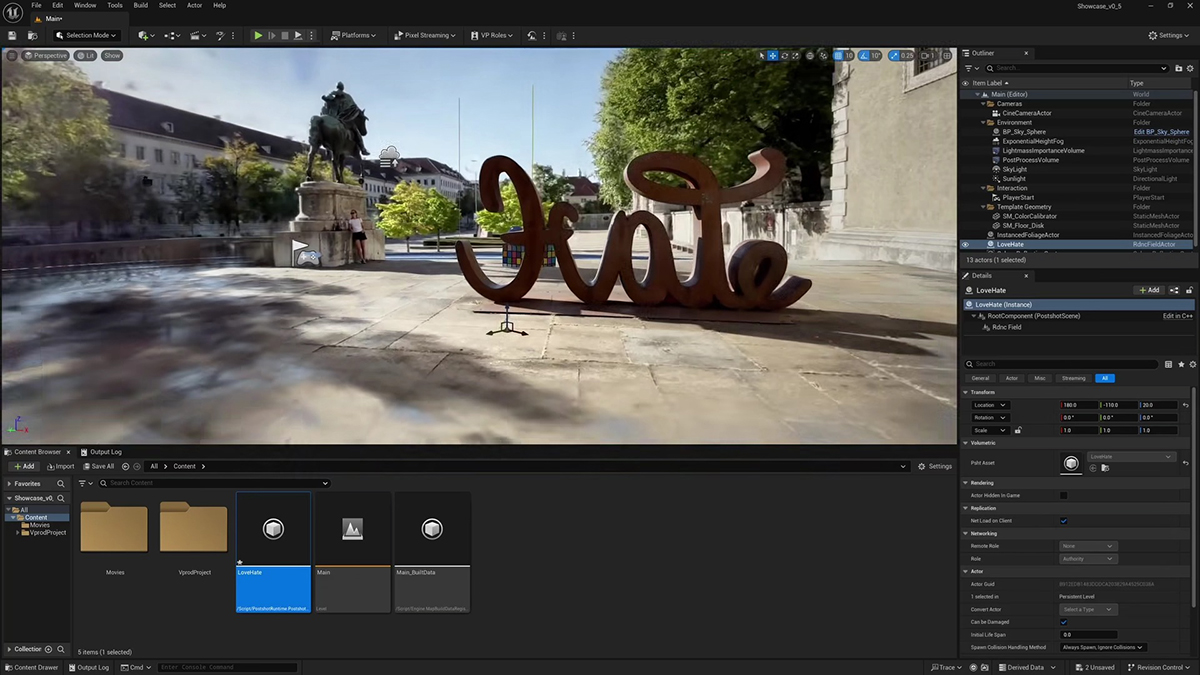1200x675 pixels.
Task: Uncheck Net Load on Client checkbox
Action: click(1063, 521)
